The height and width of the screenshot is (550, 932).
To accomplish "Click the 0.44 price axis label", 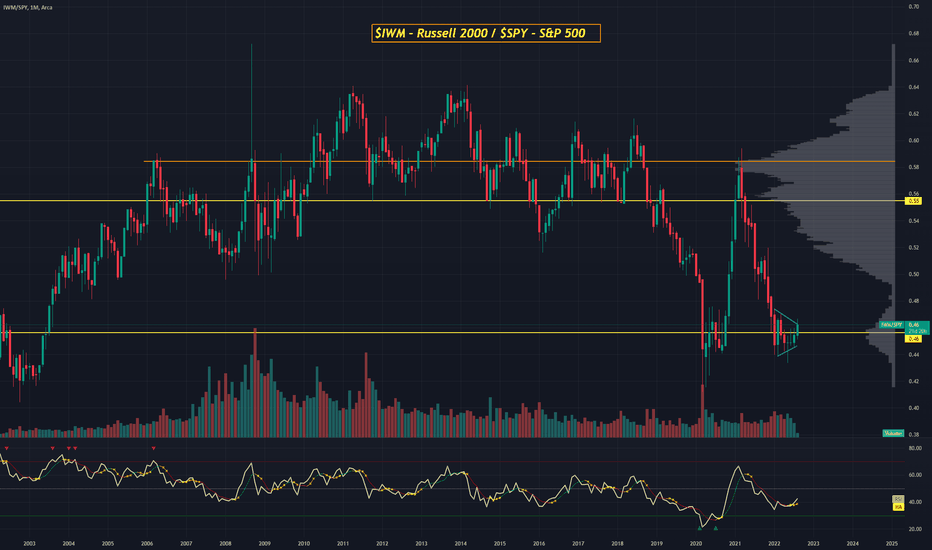I will click(x=914, y=354).
